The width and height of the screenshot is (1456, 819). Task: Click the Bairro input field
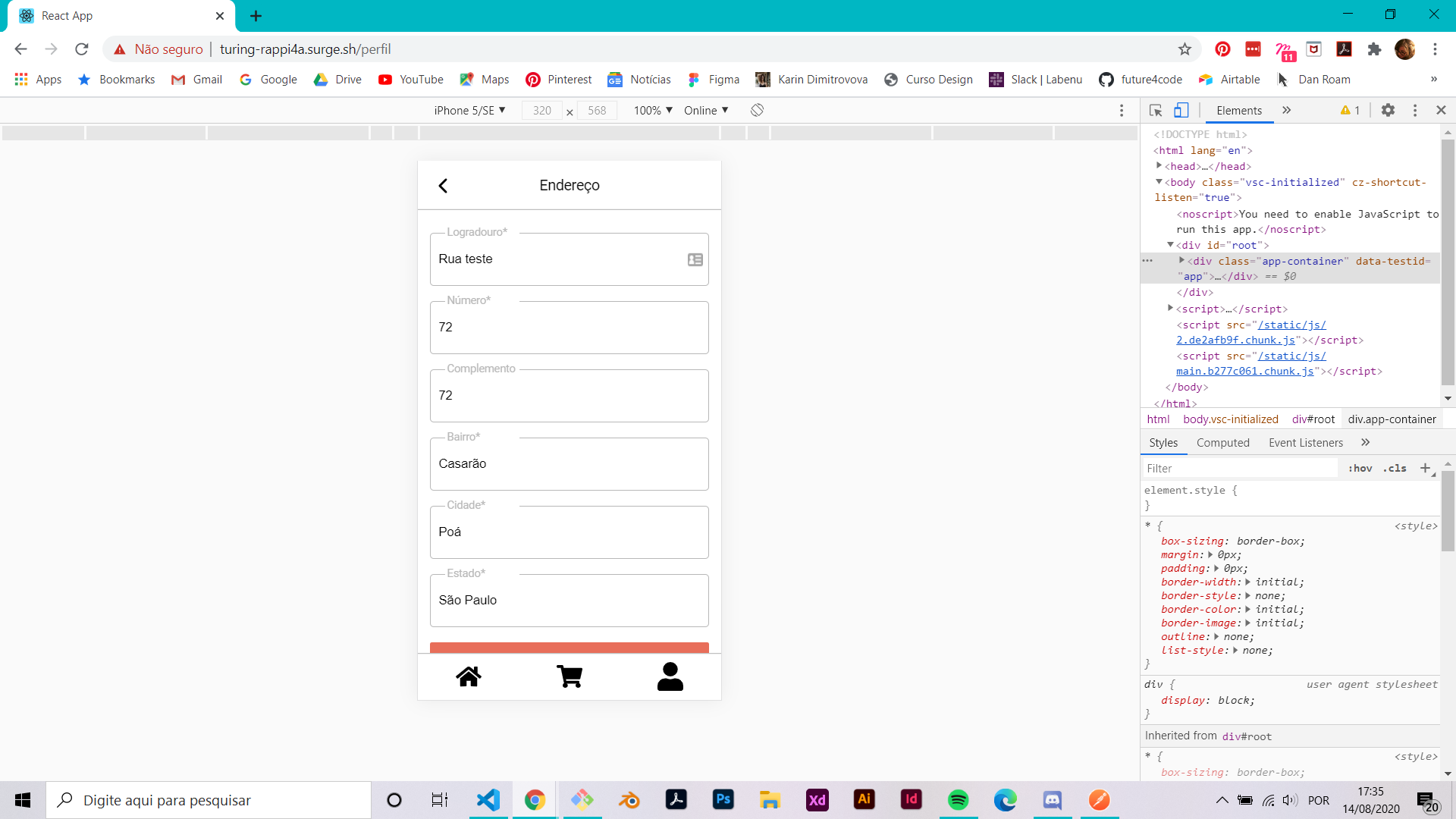[569, 464]
